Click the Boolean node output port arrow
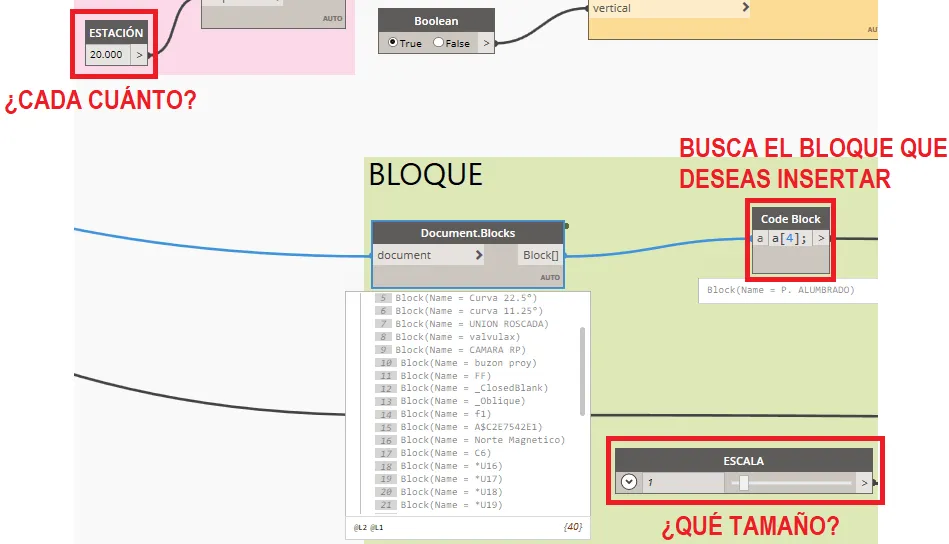949x544 pixels. (486, 43)
